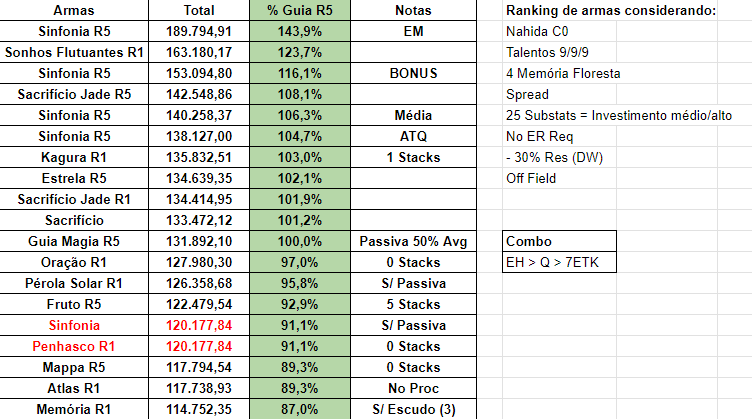
Task: Select the "S/ Escudo (3)" note cell
Action: coord(414,409)
